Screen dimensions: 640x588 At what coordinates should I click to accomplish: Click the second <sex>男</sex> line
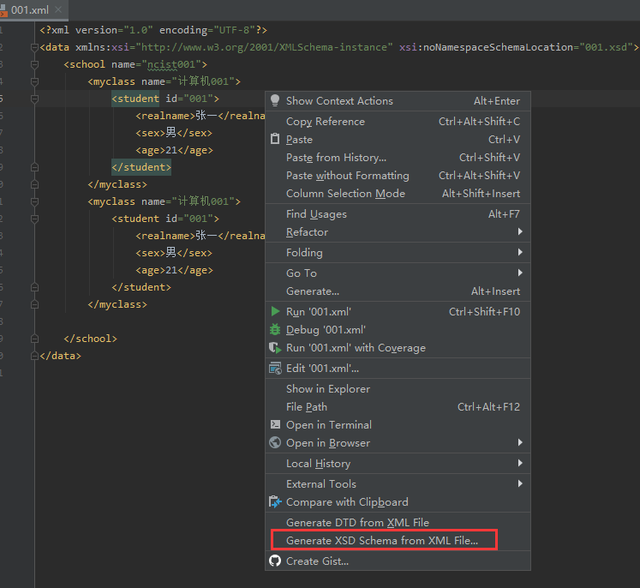click(x=174, y=253)
